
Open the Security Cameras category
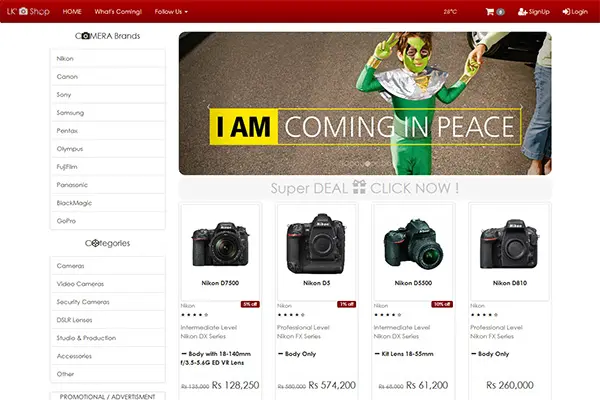click(108, 302)
